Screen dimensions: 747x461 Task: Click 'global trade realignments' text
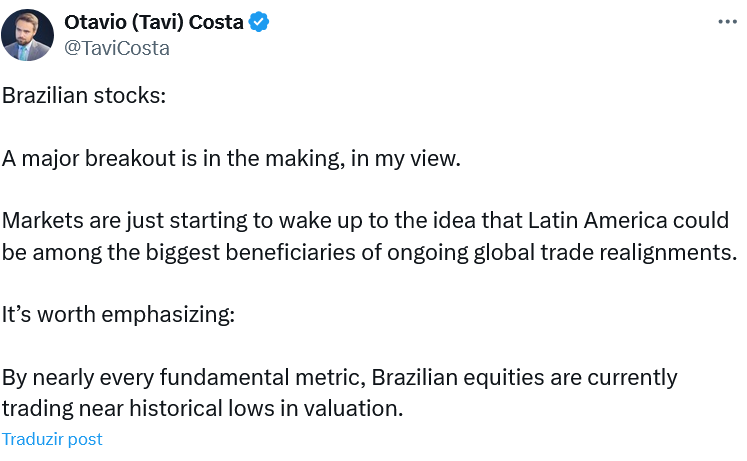click(x=605, y=252)
